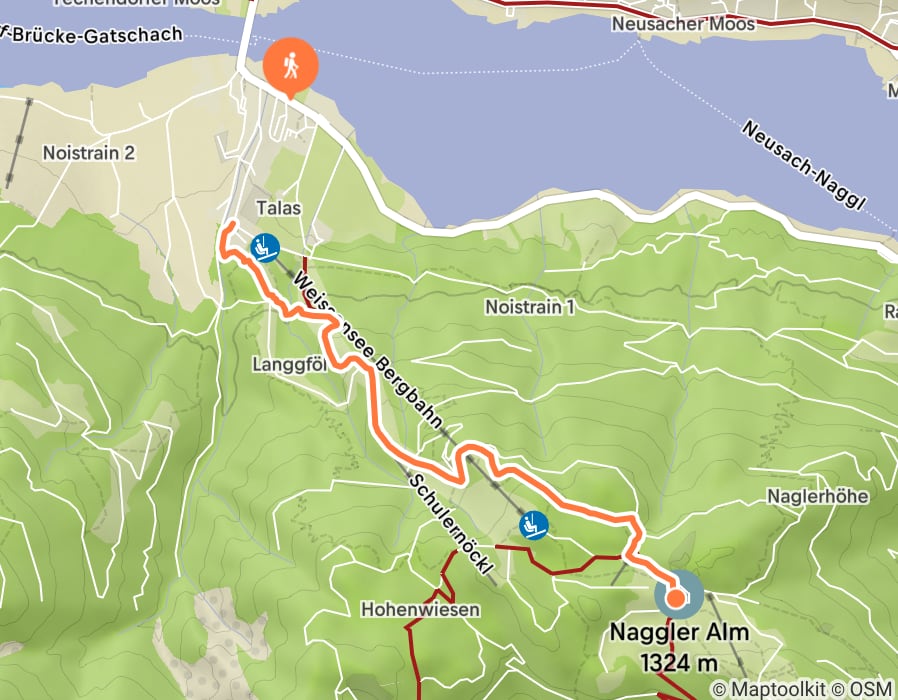This screenshot has width=898, height=700.
Task: Select the Naglerhöhe label
Action: 818,496
